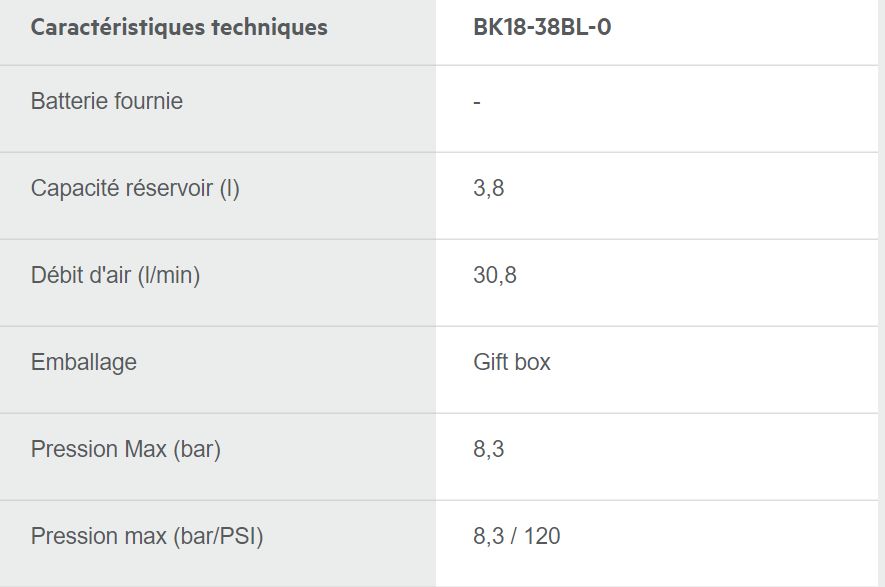
Task: Select the BK18-38BL-0 model column header
Action: click(x=542, y=27)
